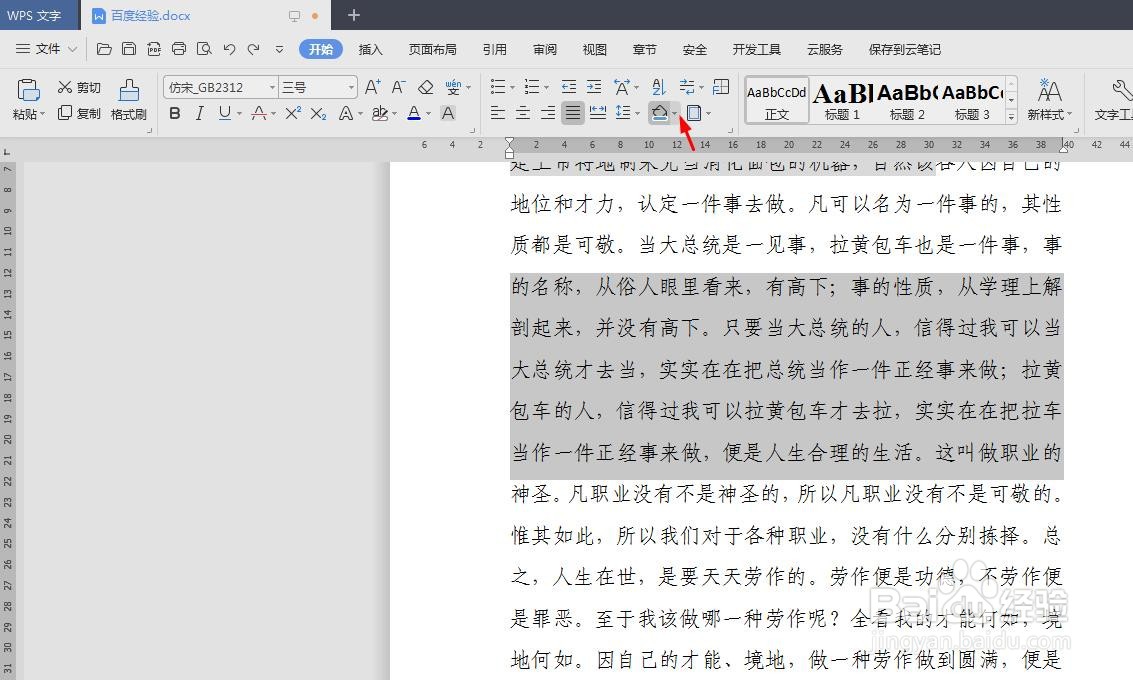The image size is (1133, 680).
Task: Toggle subscript formatting
Action: [x=318, y=112]
